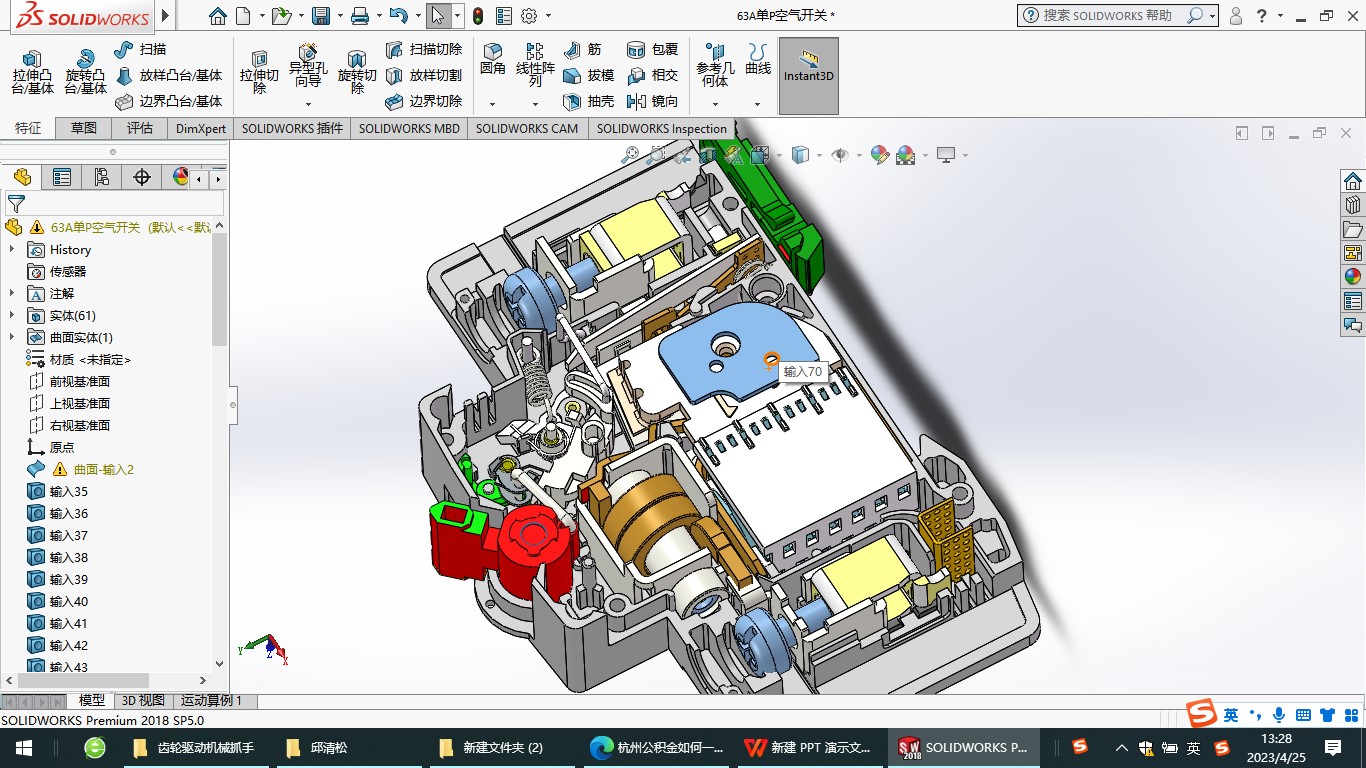
Task: Choose the 旋转切除 revolved cut tool
Action: (357, 72)
